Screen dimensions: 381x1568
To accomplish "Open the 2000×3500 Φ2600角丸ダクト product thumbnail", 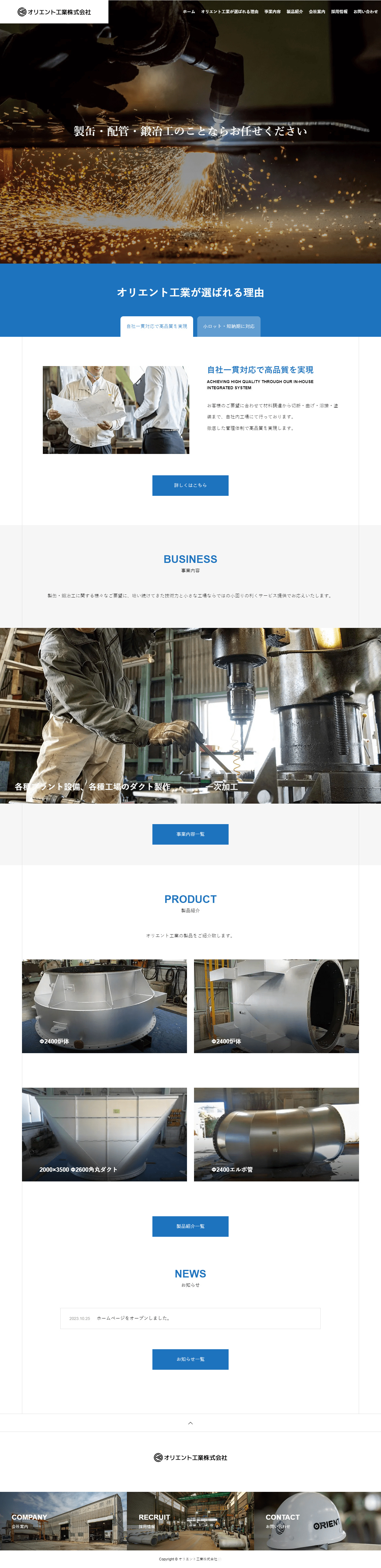I will (x=104, y=1135).
